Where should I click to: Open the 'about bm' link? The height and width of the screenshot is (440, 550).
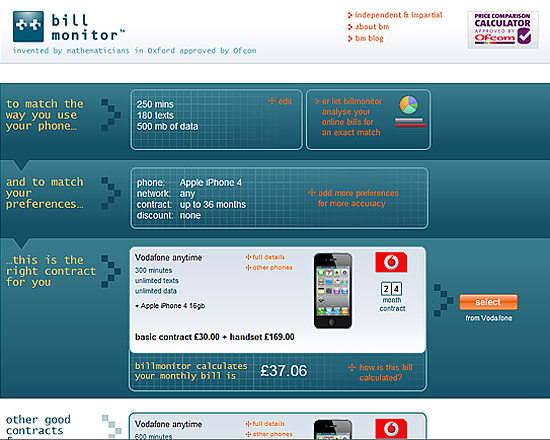point(368,27)
